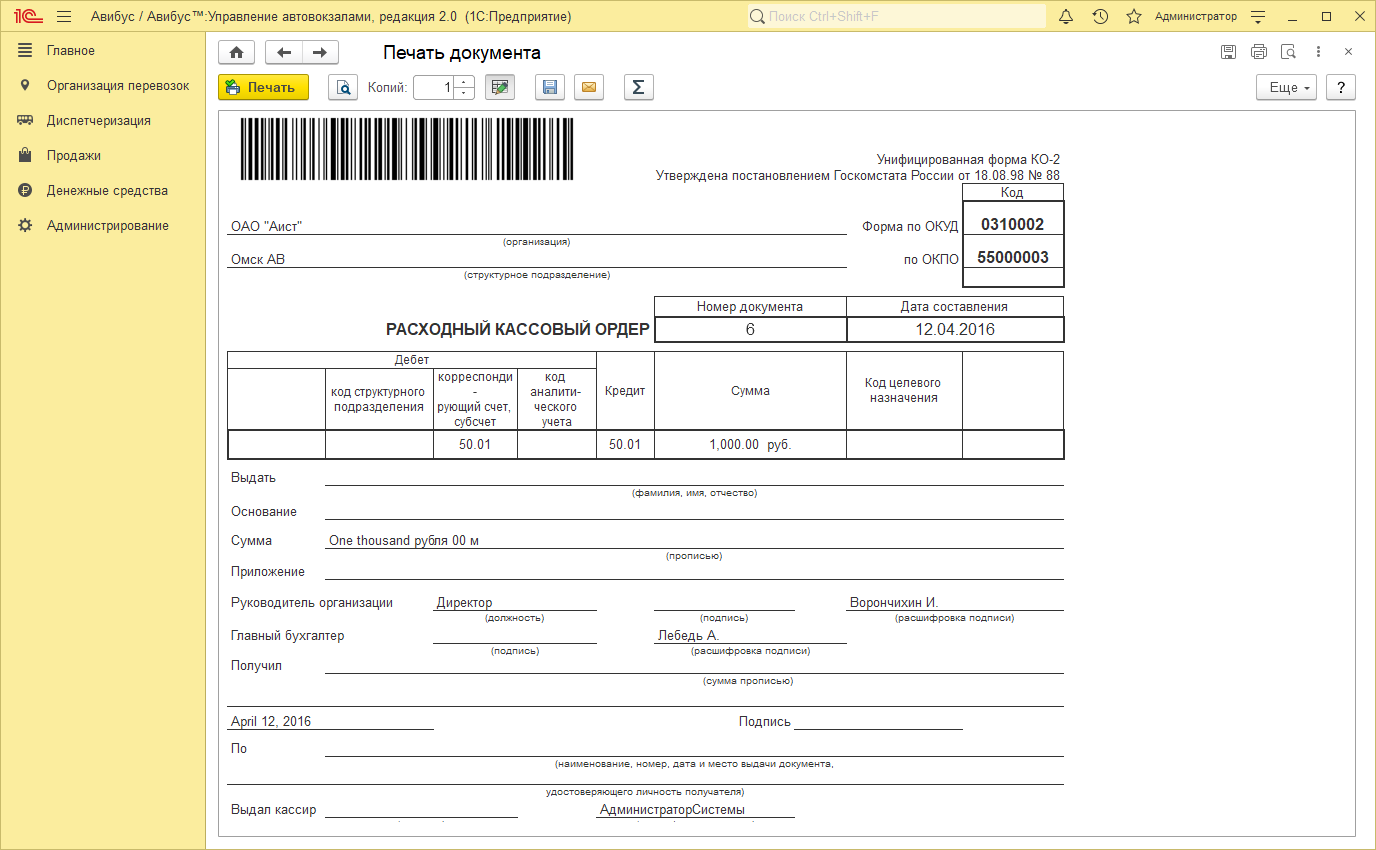
Task: Open favorites star icon
Action: coord(1133,17)
